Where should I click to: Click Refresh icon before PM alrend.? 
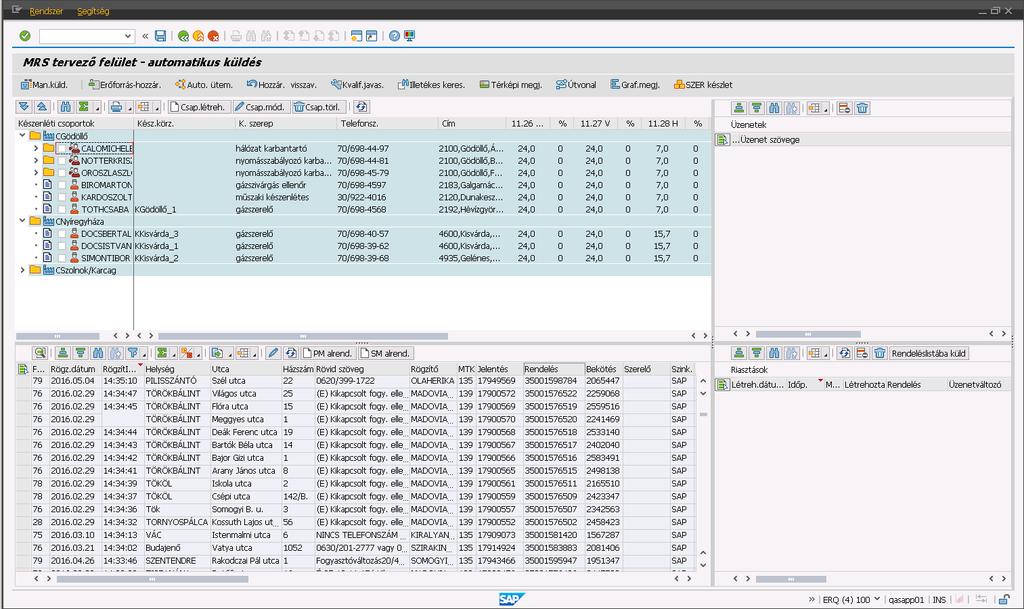[x=291, y=353]
